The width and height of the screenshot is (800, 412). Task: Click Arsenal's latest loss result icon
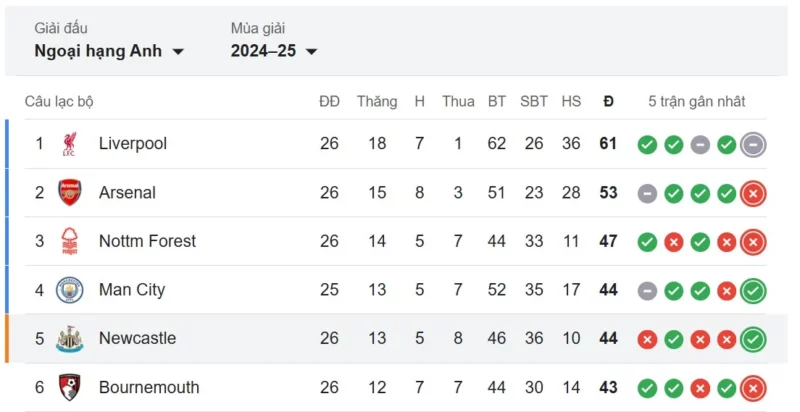753,193
